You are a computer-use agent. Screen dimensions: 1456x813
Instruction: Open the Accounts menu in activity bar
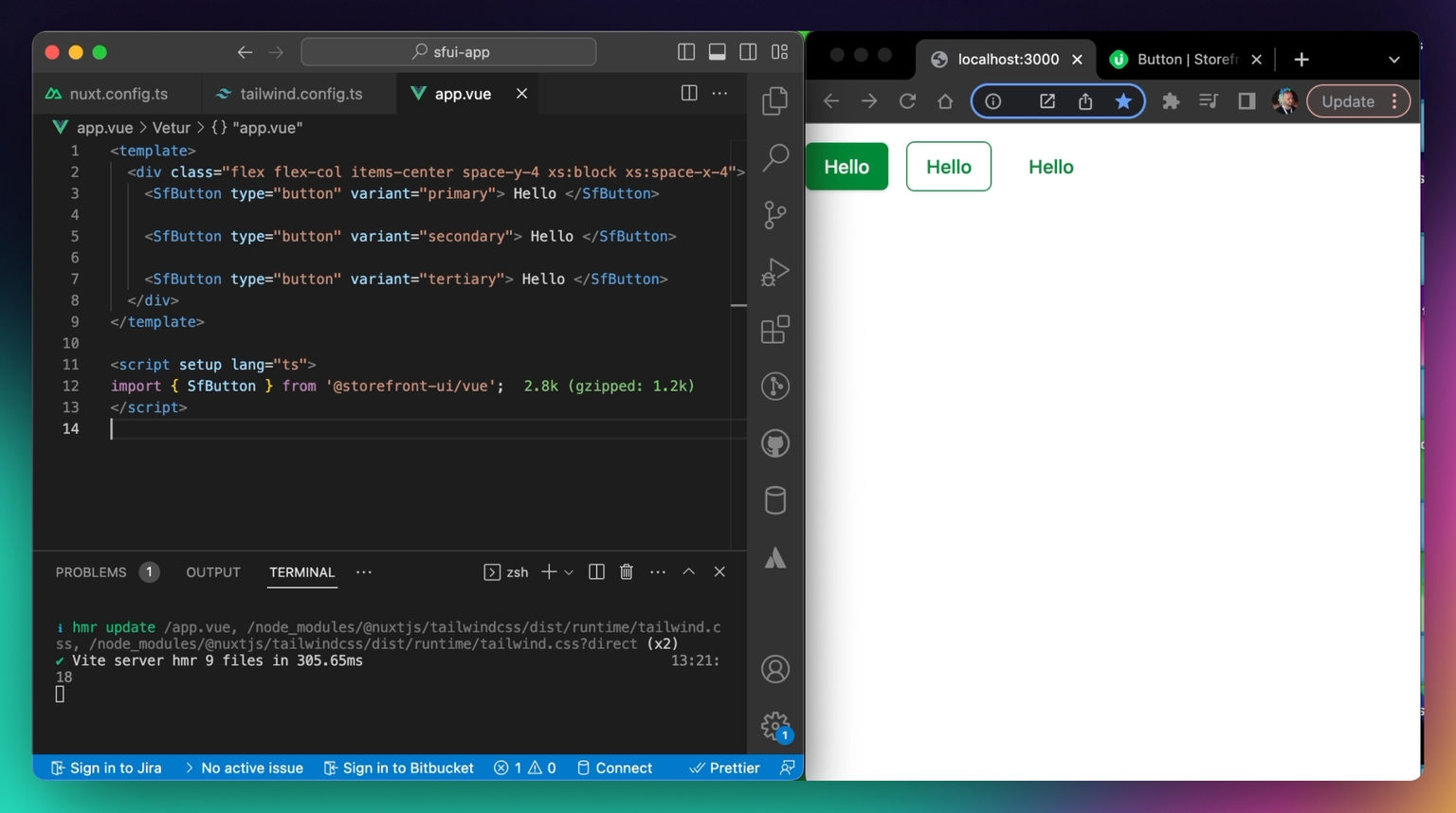point(775,670)
